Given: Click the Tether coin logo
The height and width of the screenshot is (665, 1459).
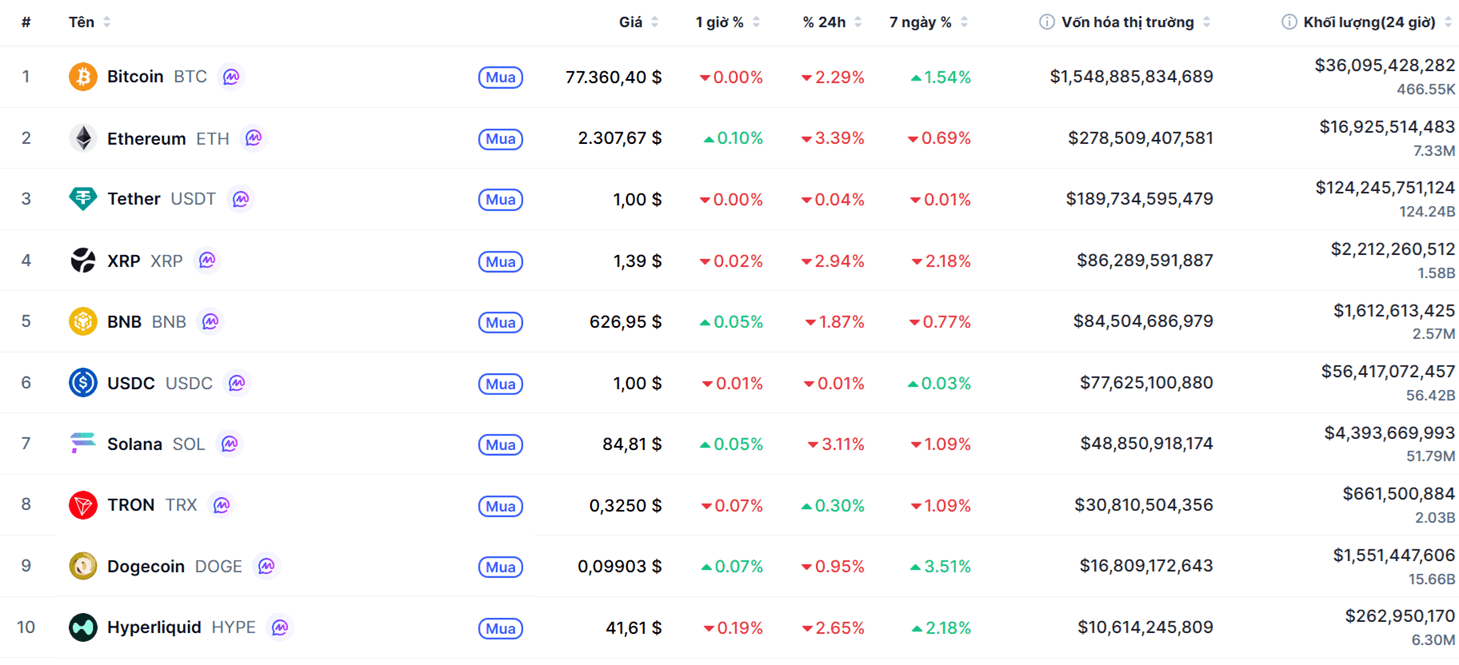Looking at the screenshot, I should [83, 199].
